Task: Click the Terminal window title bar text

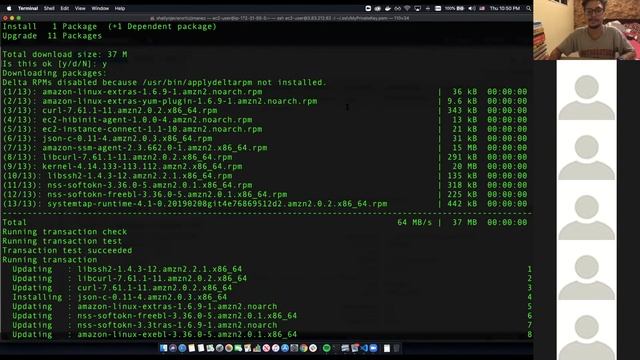Action: (x=280, y=18)
